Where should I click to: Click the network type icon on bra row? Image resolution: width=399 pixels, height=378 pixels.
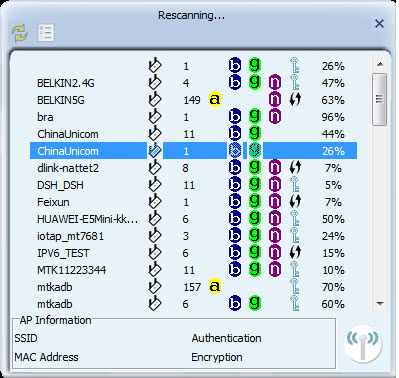[x=154, y=116]
